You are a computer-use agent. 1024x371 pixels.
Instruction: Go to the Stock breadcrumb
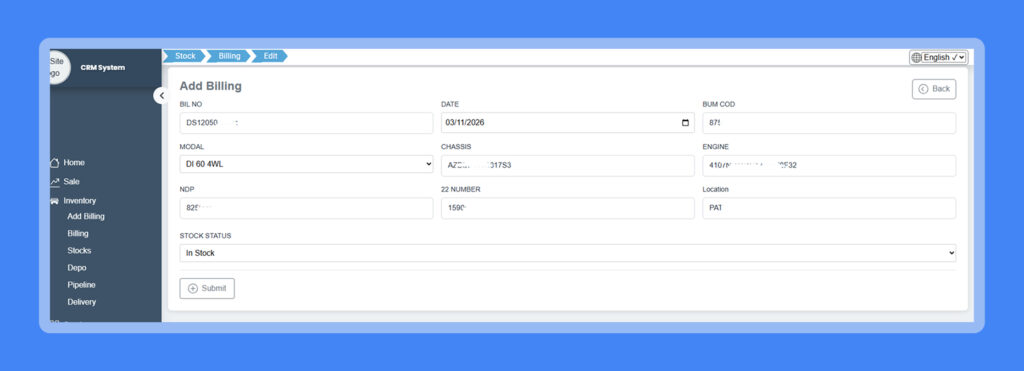185,56
